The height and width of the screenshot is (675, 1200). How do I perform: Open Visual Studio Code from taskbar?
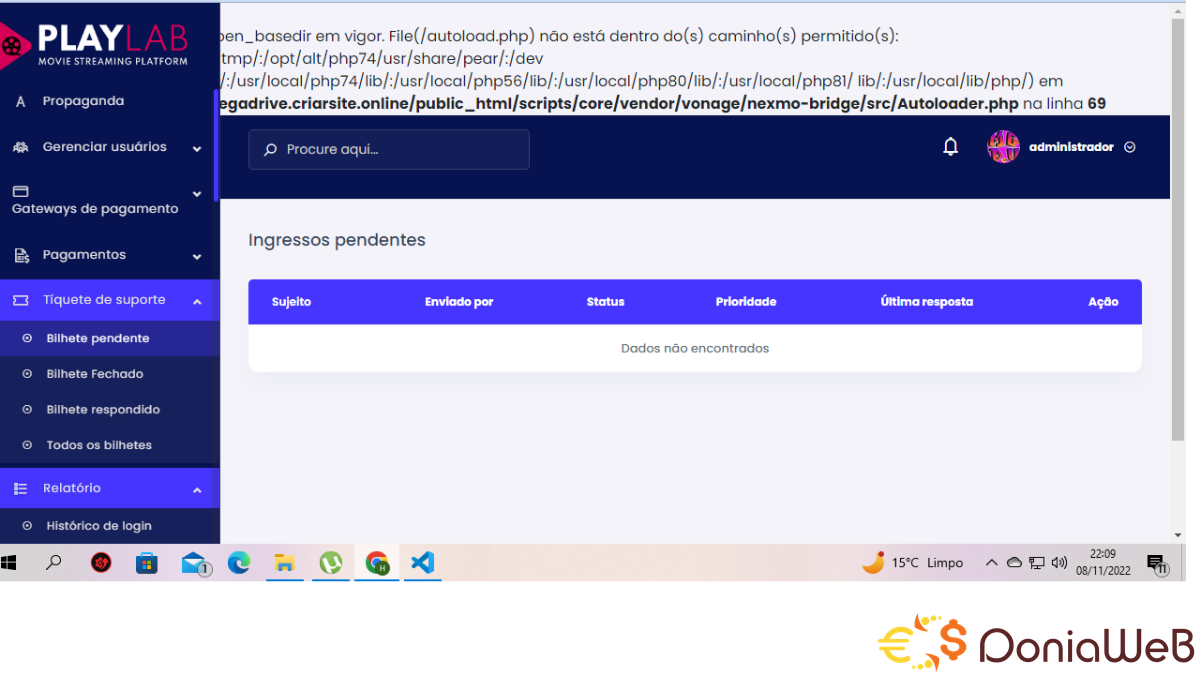[x=422, y=563]
